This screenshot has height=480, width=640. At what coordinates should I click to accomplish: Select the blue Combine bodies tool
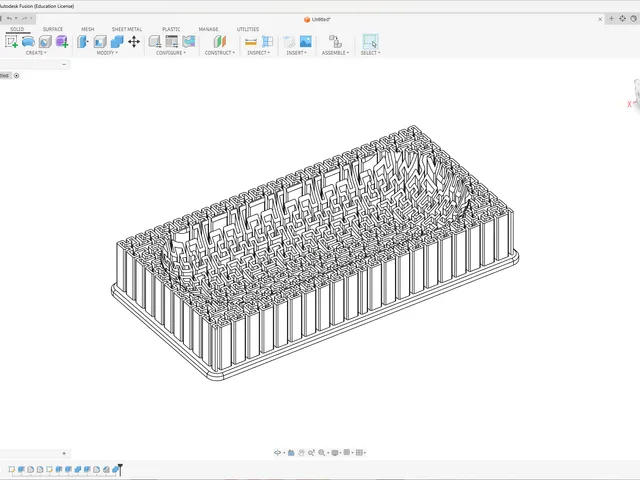coord(117,42)
